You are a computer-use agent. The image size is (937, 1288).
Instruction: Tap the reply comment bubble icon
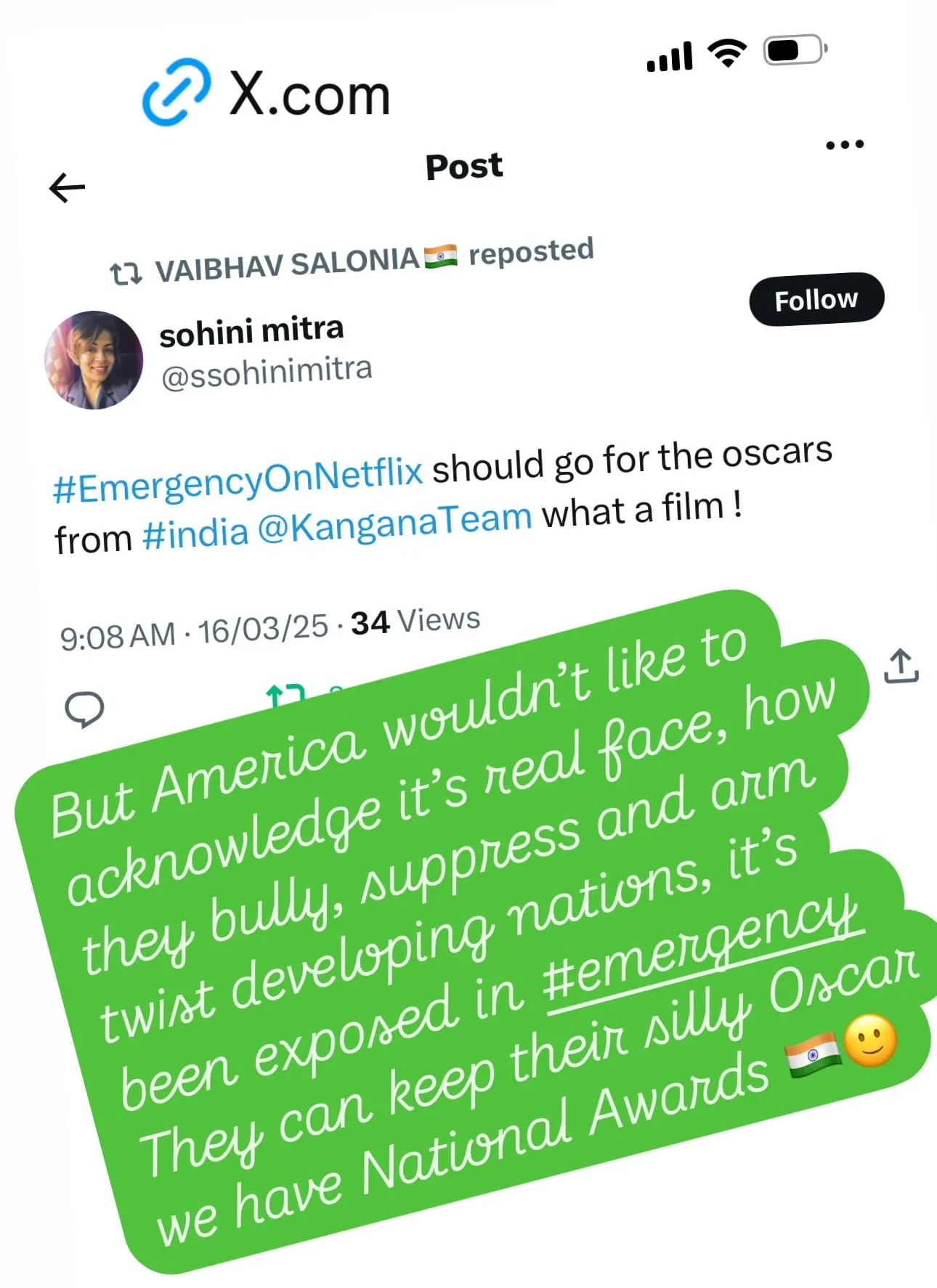click(84, 709)
